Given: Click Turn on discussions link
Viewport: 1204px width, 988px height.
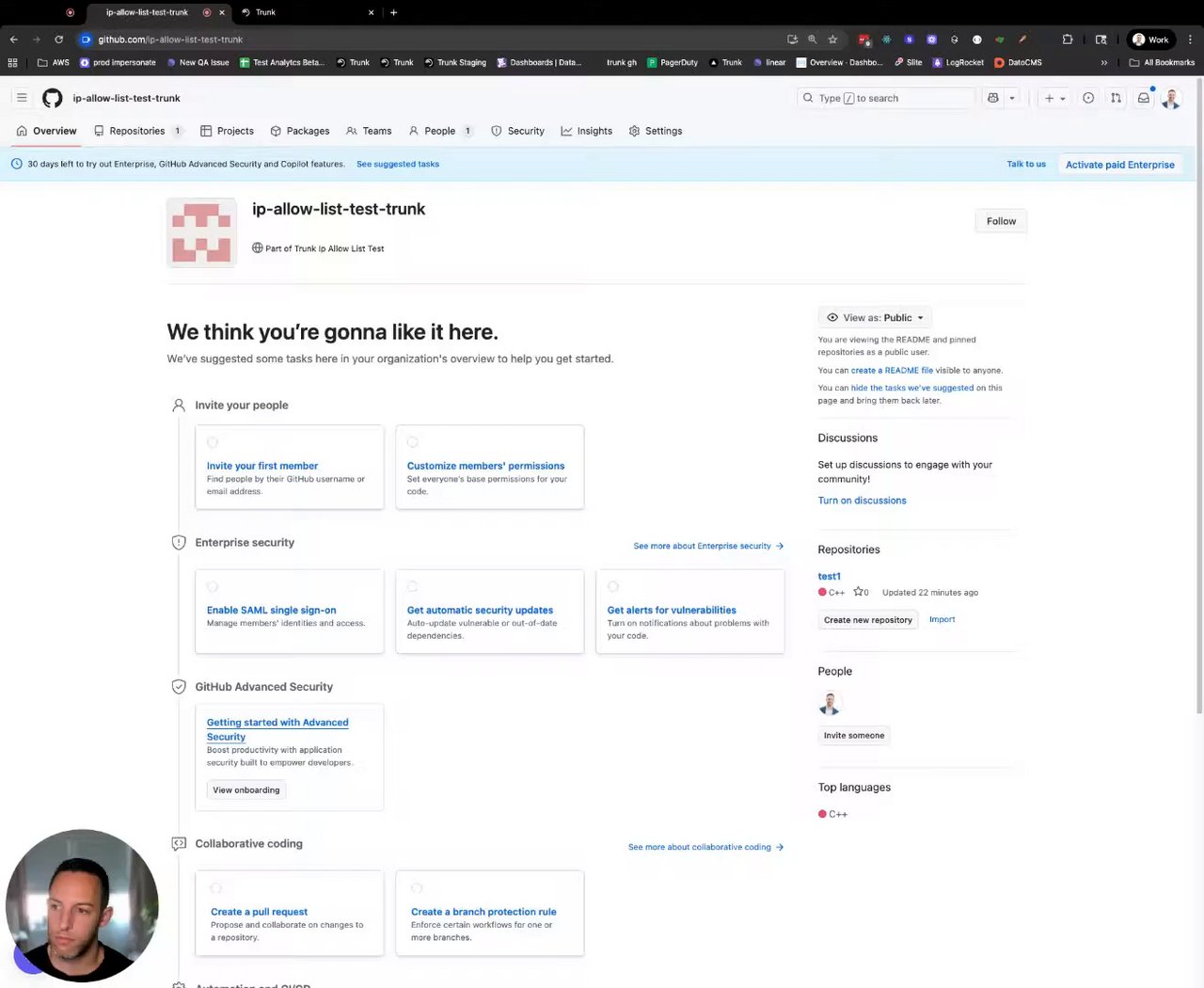Looking at the screenshot, I should (862, 501).
